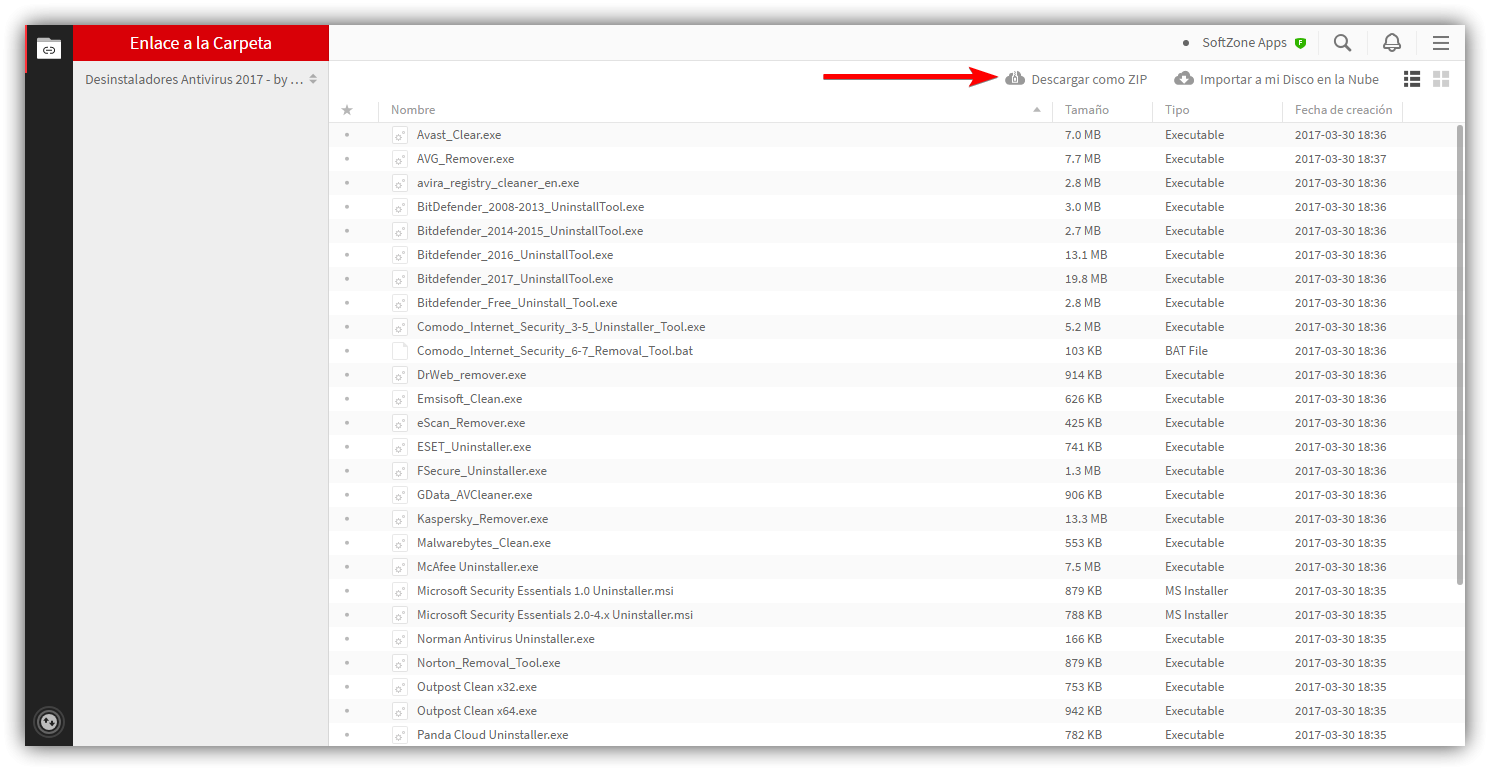Open the hamburger menu
This screenshot has width=1490, height=771.
click(x=1441, y=43)
